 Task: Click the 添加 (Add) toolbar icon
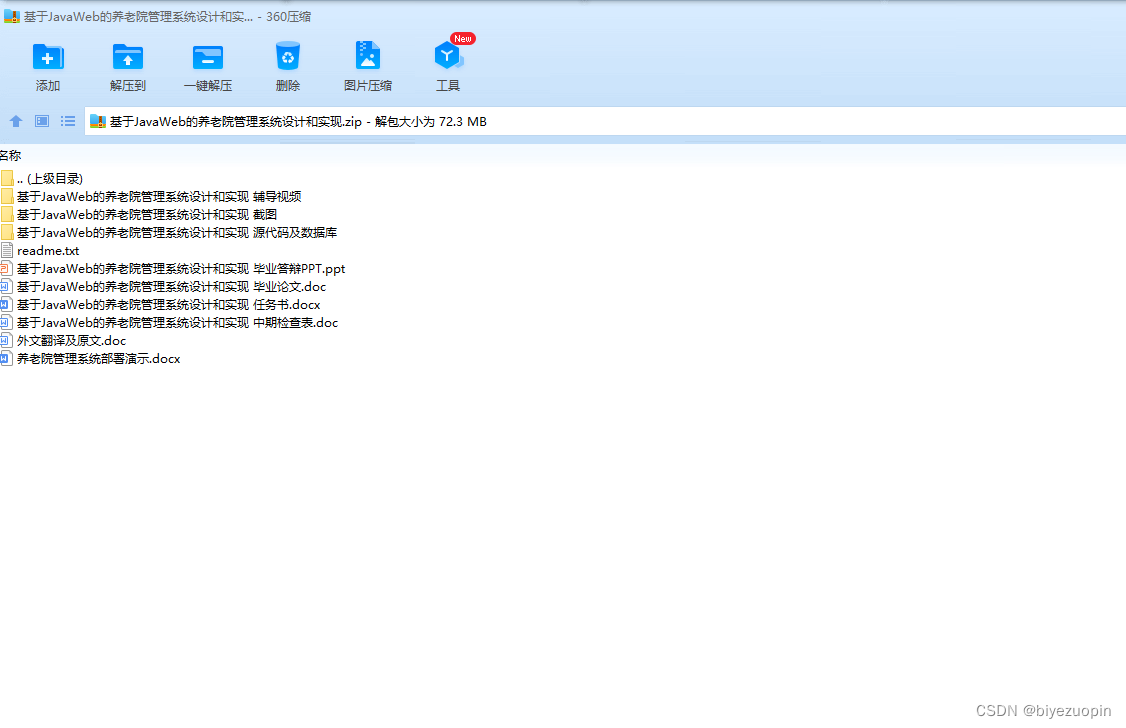48,57
